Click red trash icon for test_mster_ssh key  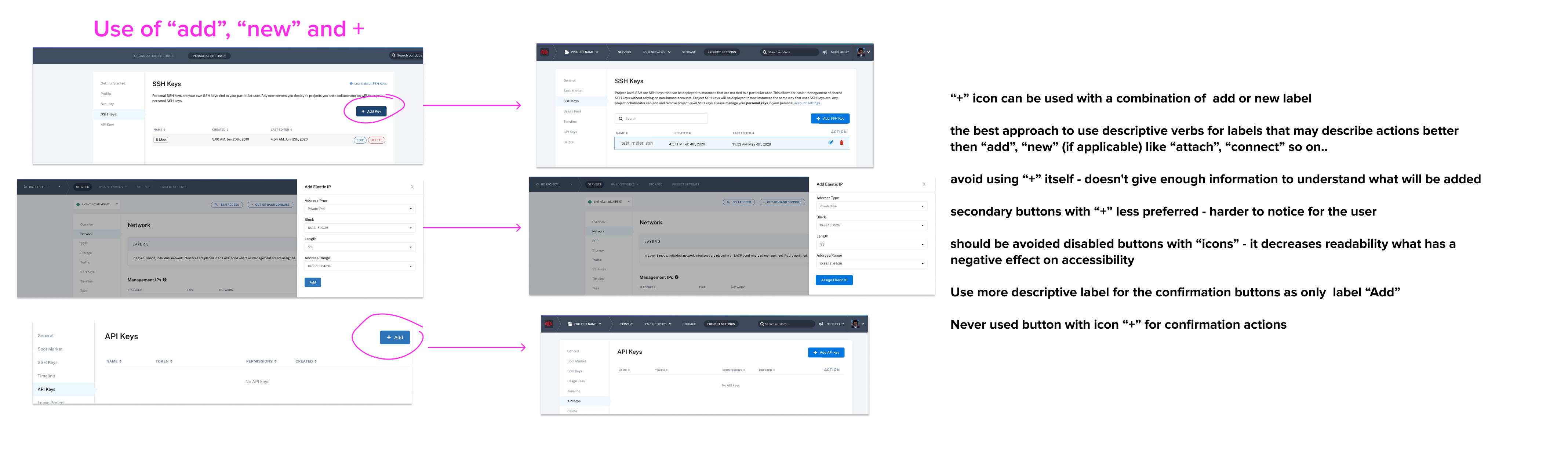point(842,143)
